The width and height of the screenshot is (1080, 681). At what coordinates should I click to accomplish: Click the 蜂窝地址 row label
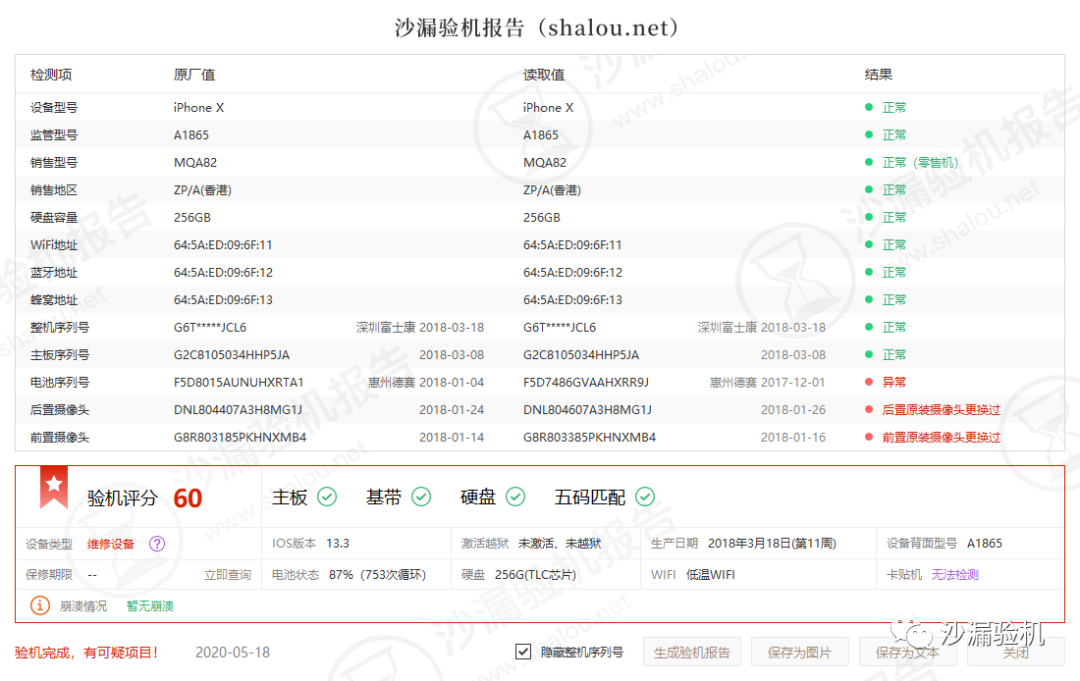click(54, 300)
